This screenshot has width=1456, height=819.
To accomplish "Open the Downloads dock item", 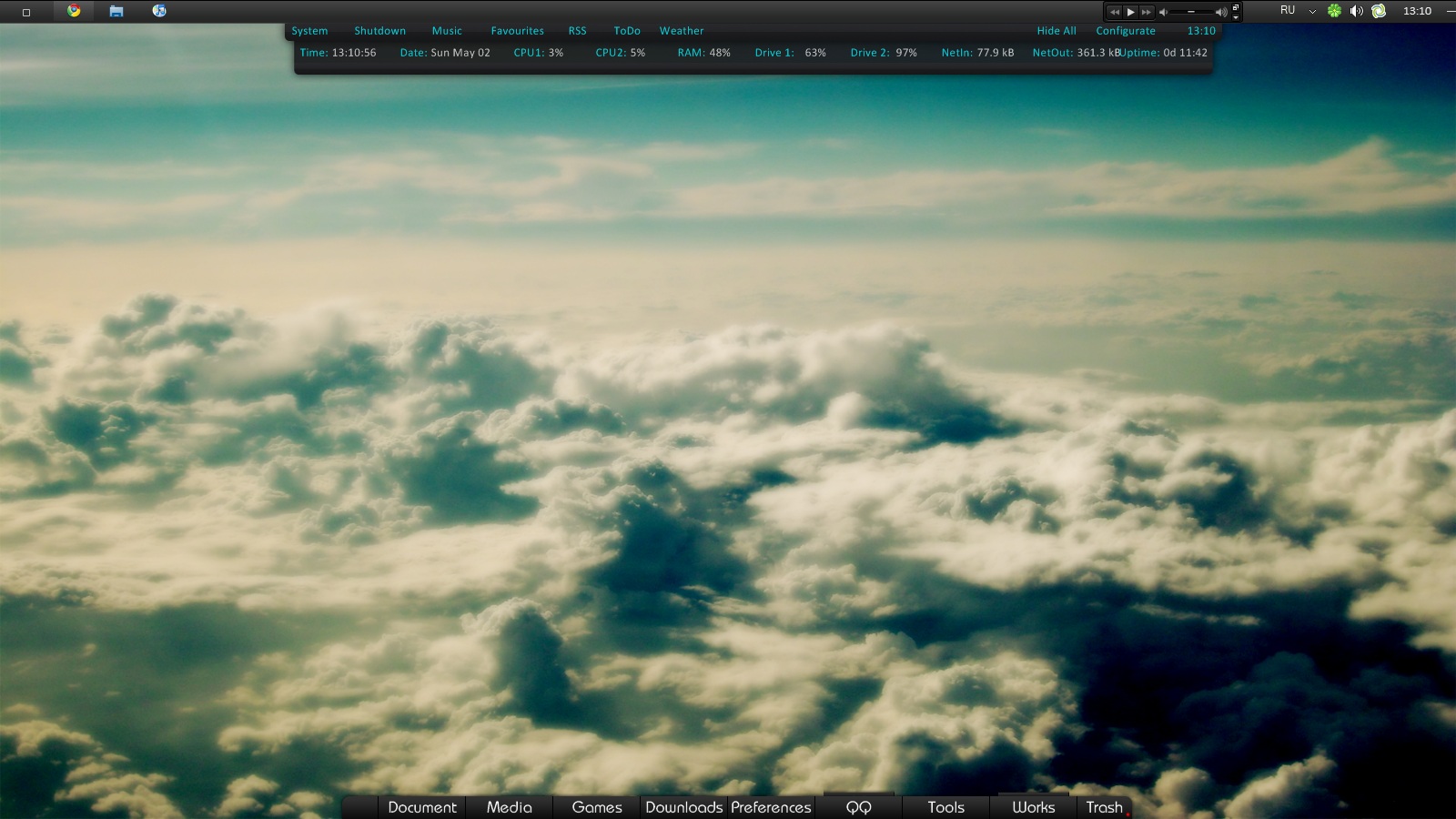I will click(x=684, y=807).
